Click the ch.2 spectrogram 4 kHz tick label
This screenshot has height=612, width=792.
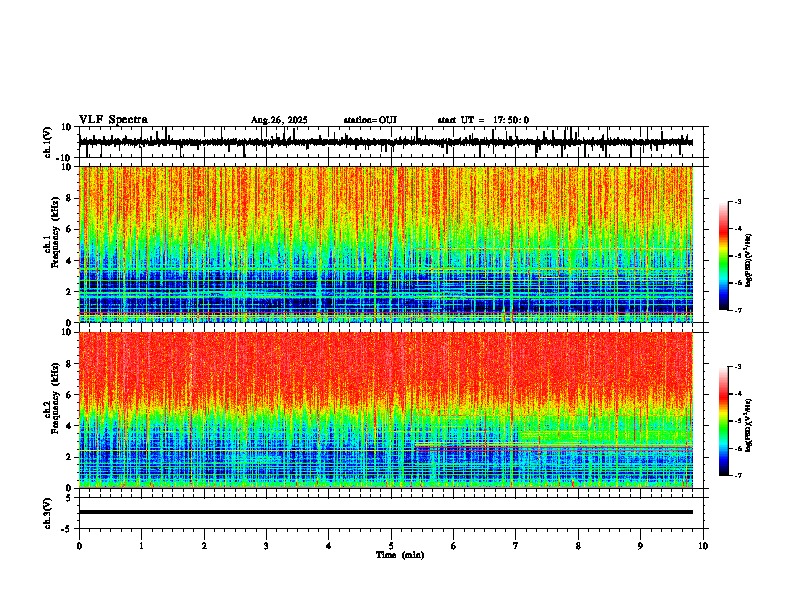tap(70, 426)
